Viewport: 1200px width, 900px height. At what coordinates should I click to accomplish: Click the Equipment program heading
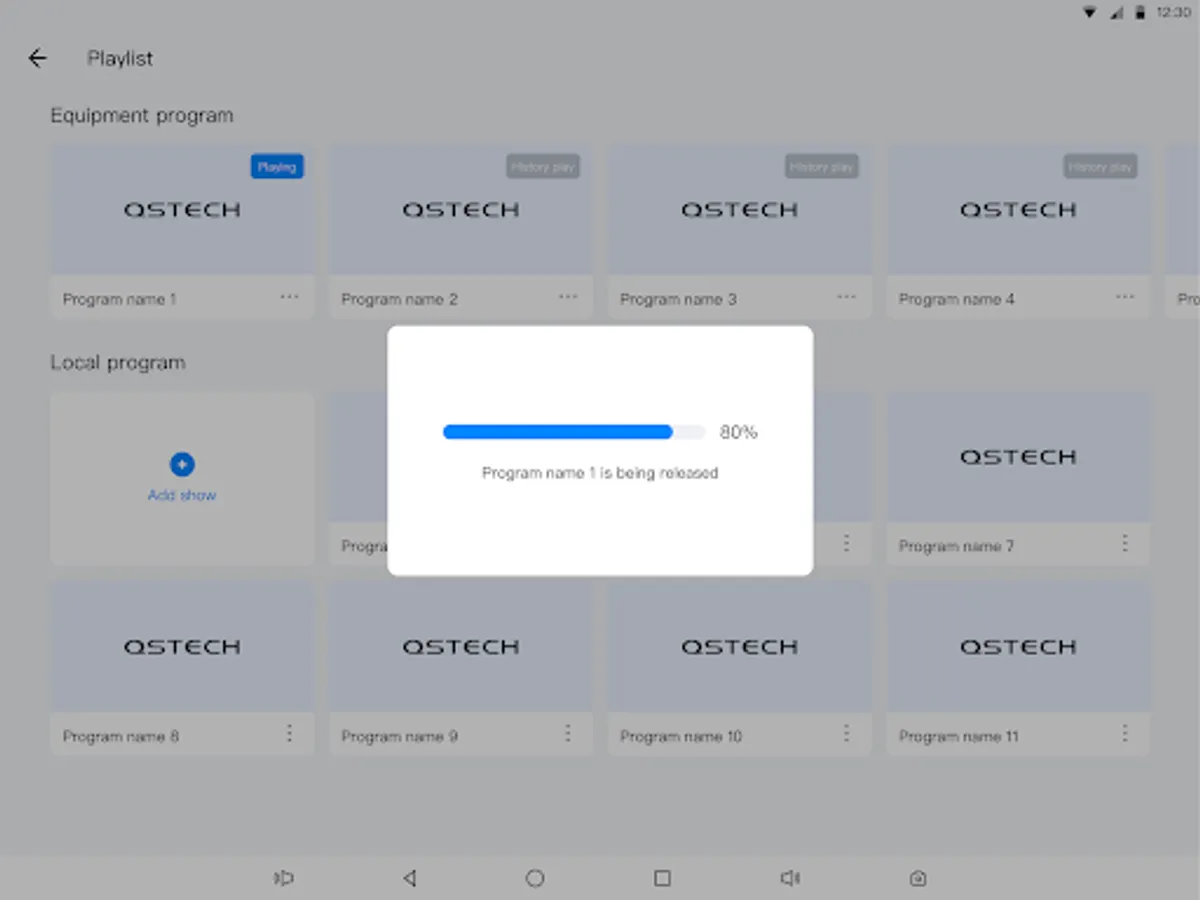pyautogui.click(x=142, y=115)
